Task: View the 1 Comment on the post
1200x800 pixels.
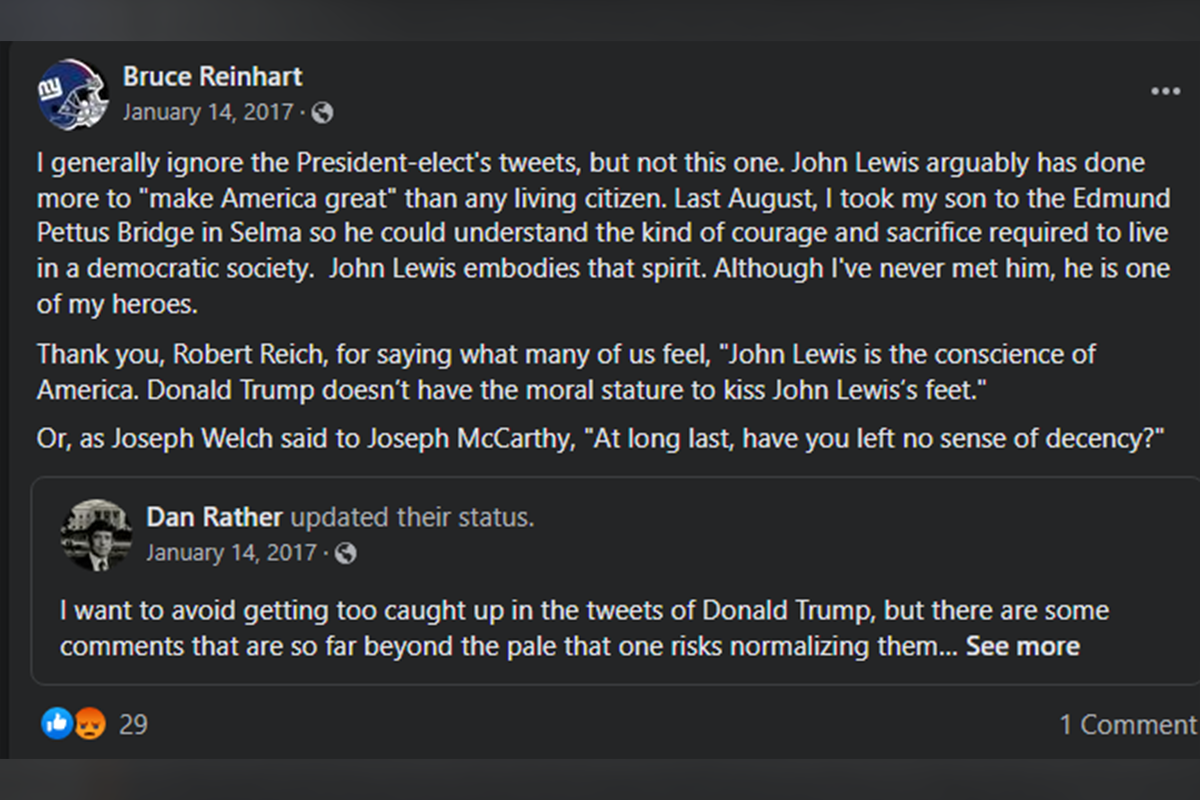Action: coord(1128,725)
